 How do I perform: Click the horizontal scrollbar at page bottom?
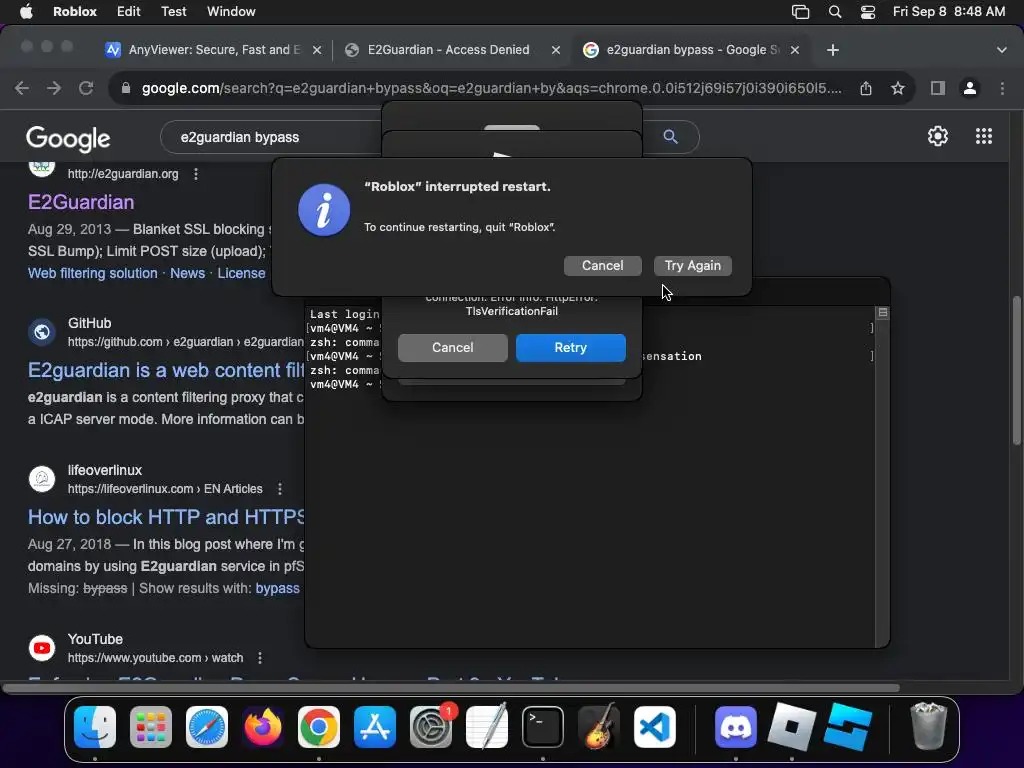[x=451, y=688]
